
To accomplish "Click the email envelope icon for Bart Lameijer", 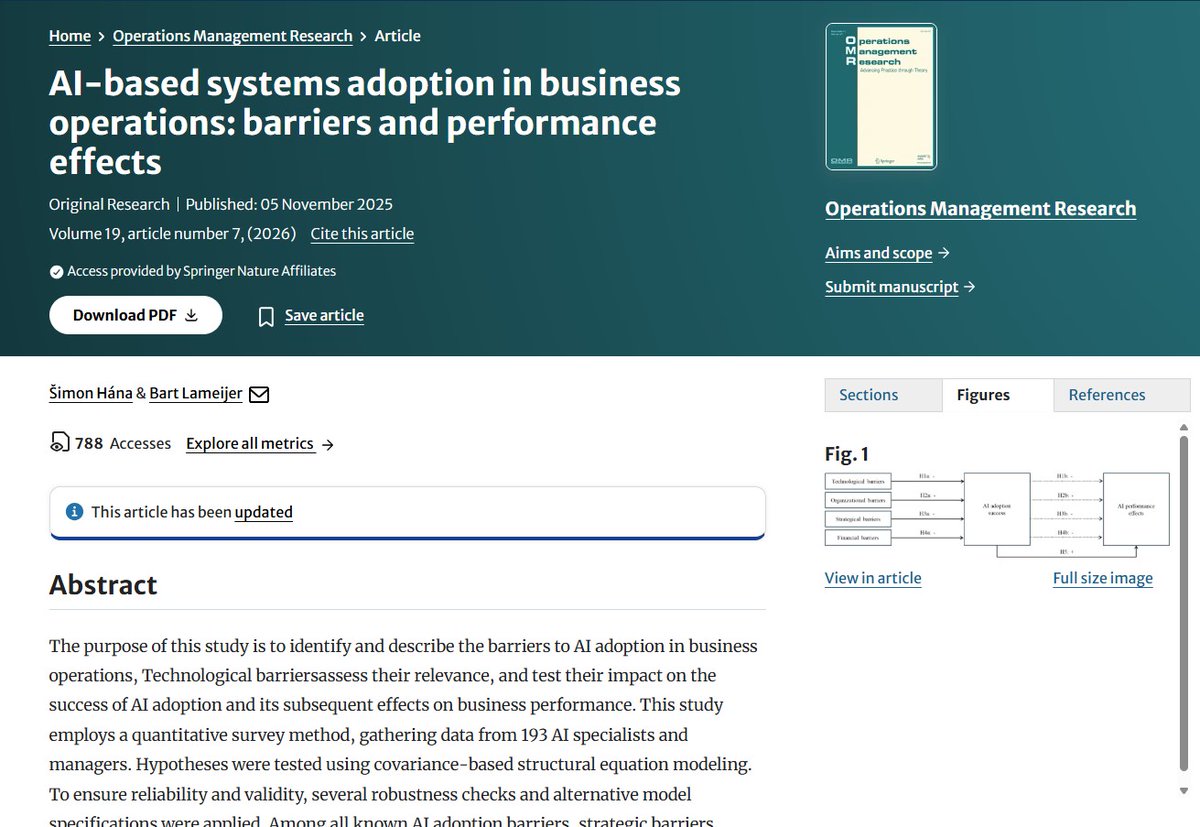I will point(259,395).
